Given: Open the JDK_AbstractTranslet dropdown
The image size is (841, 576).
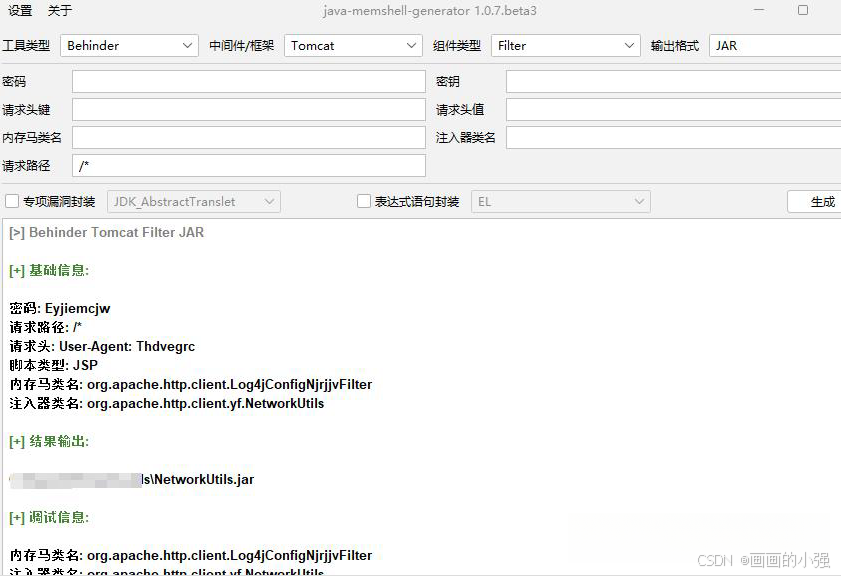Looking at the screenshot, I should point(194,202).
